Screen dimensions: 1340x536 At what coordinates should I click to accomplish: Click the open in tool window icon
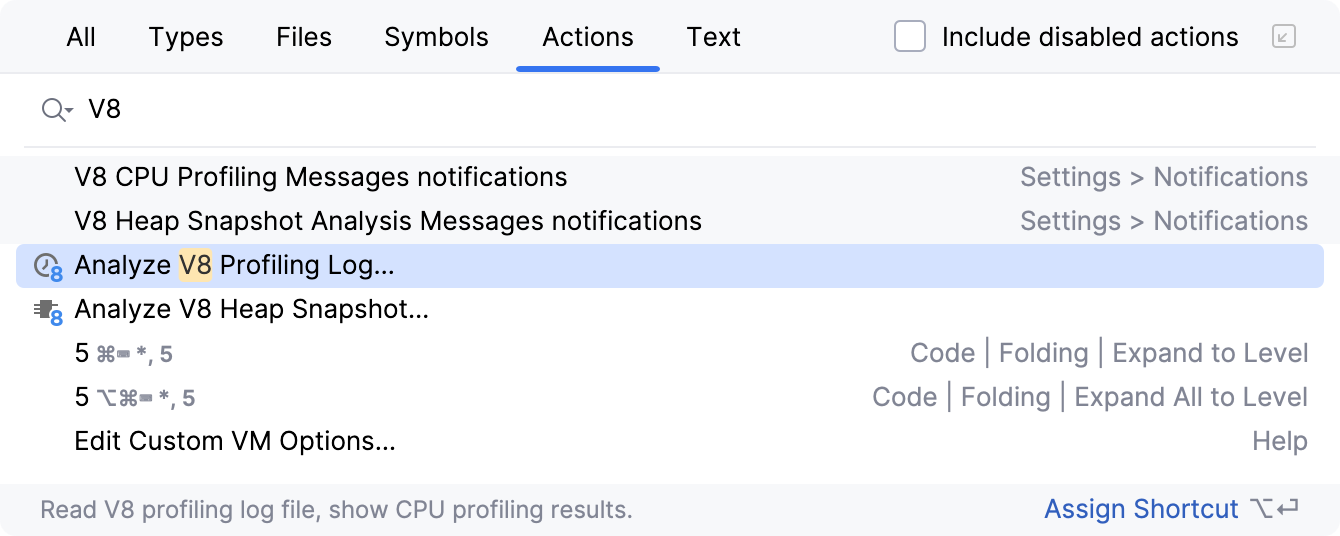tap(1283, 37)
